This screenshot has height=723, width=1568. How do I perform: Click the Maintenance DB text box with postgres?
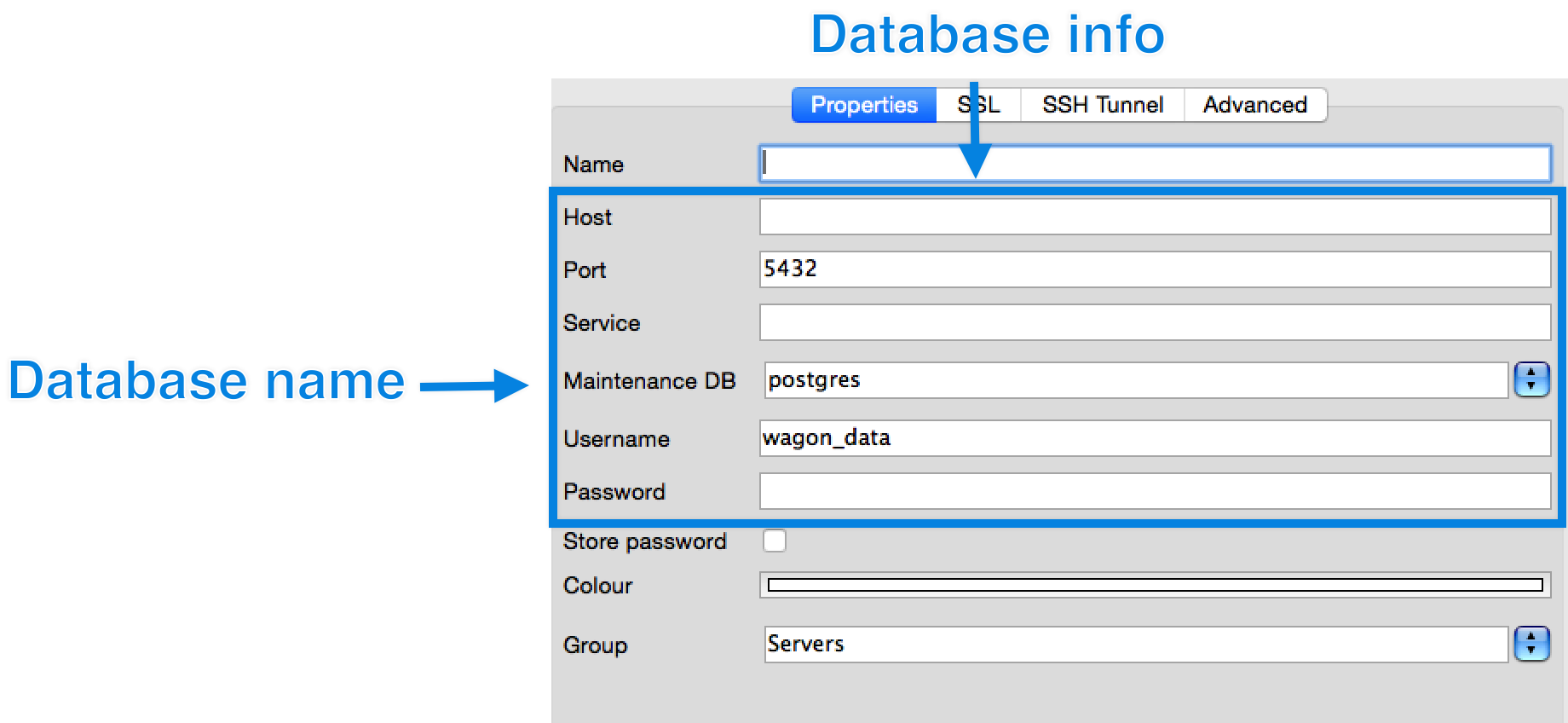[x=1135, y=380]
